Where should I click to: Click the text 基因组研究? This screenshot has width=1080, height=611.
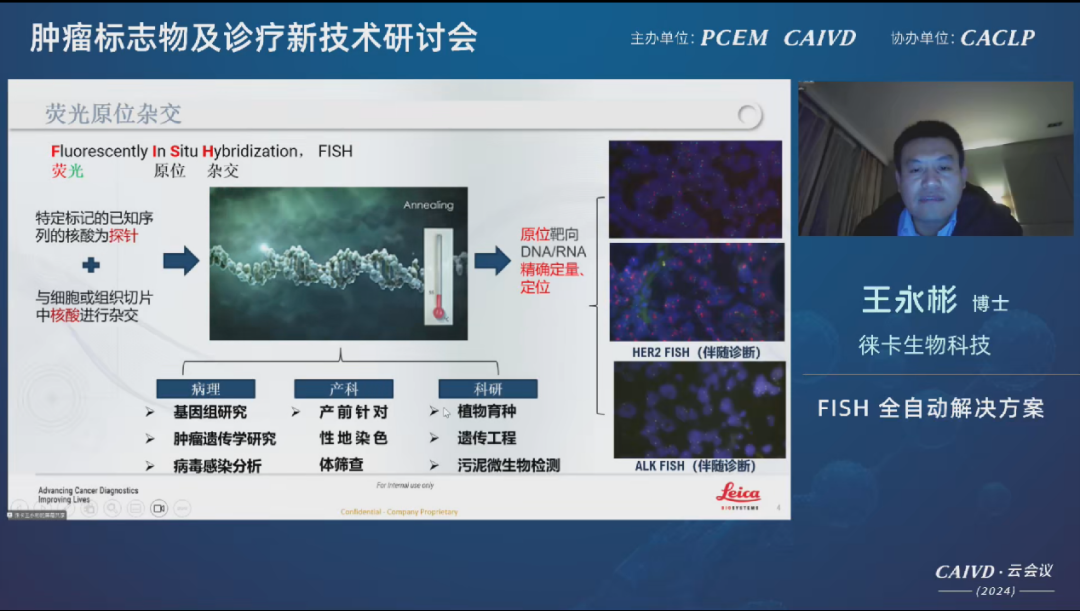[x=210, y=412]
